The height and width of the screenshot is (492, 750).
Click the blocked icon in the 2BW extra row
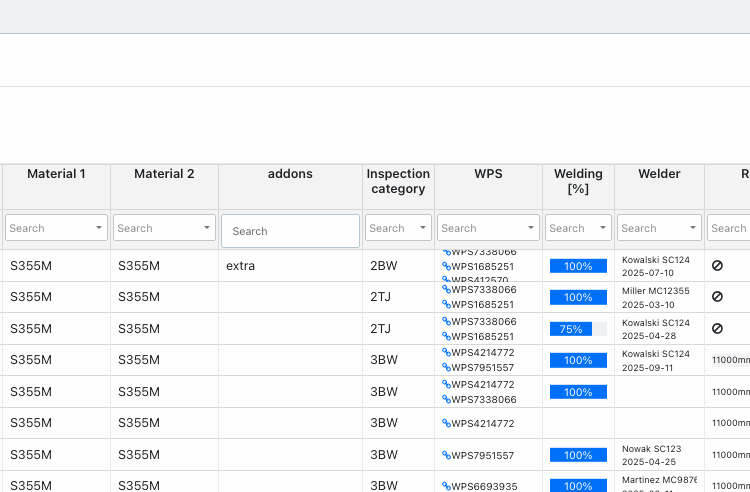717,266
